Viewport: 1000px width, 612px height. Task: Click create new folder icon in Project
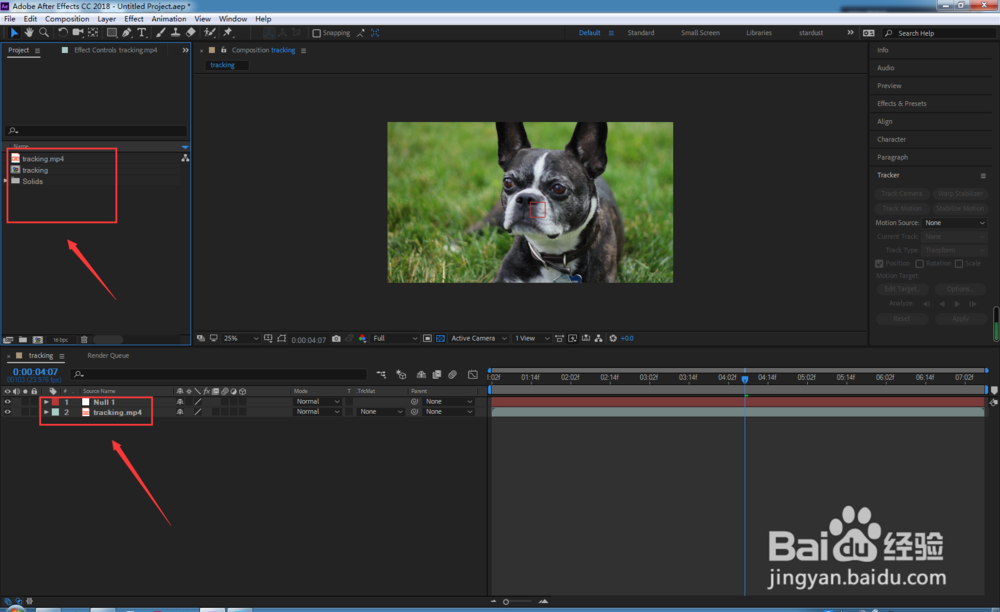pyautogui.click(x=22, y=340)
